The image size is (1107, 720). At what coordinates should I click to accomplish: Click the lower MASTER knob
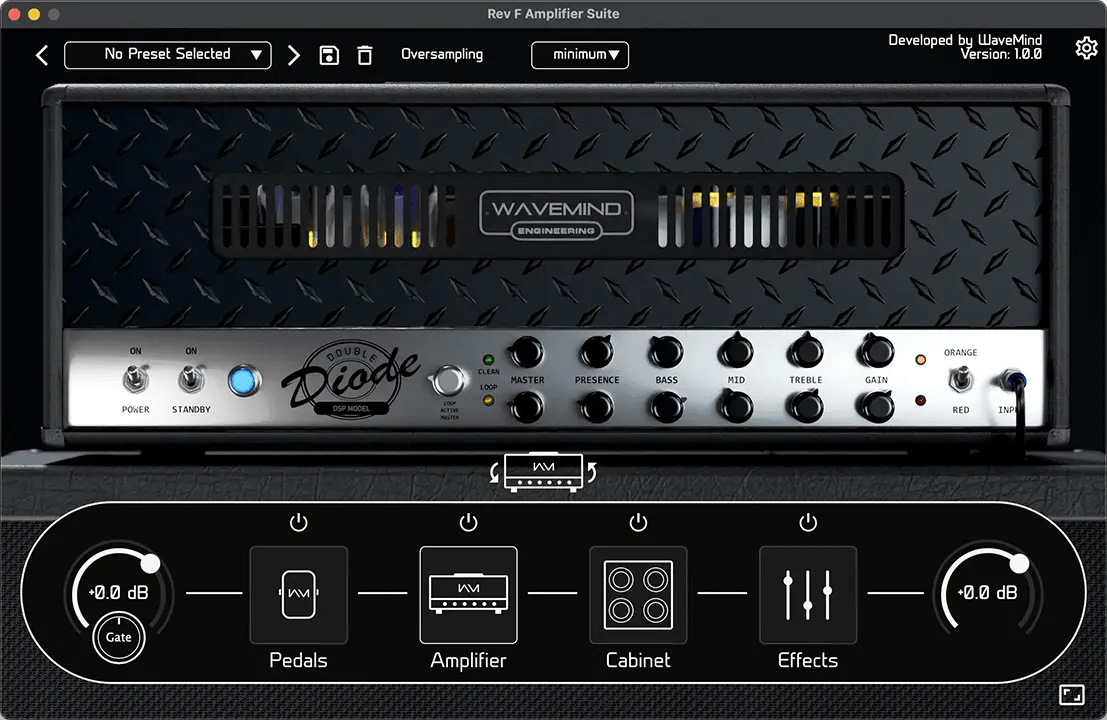point(527,407)
